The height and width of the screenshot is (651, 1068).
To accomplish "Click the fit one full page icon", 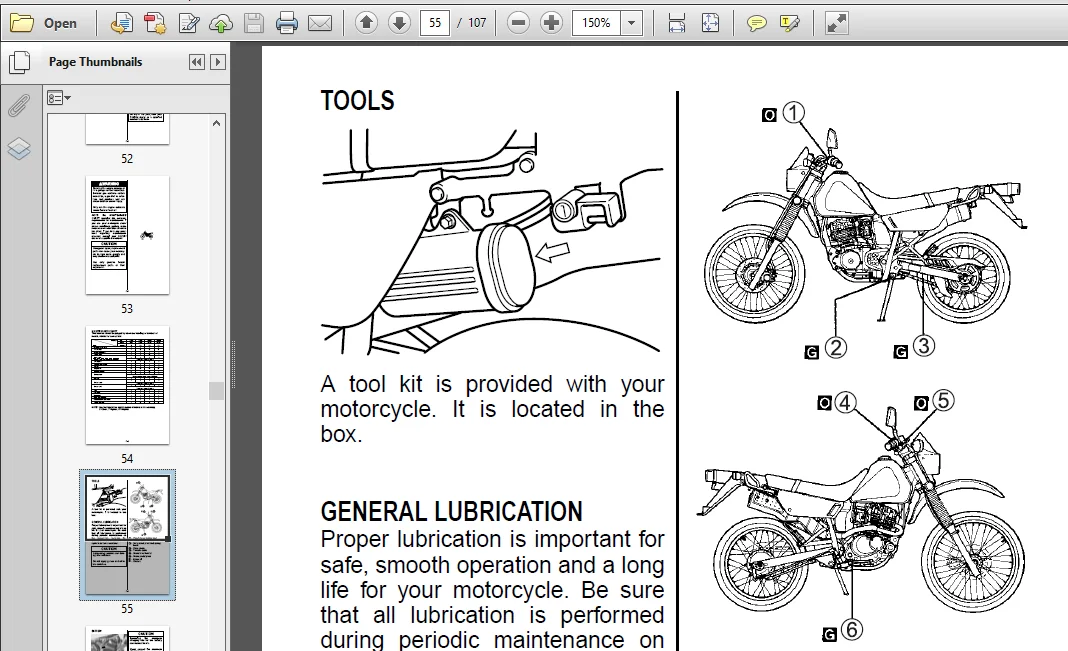I will 710,23.
